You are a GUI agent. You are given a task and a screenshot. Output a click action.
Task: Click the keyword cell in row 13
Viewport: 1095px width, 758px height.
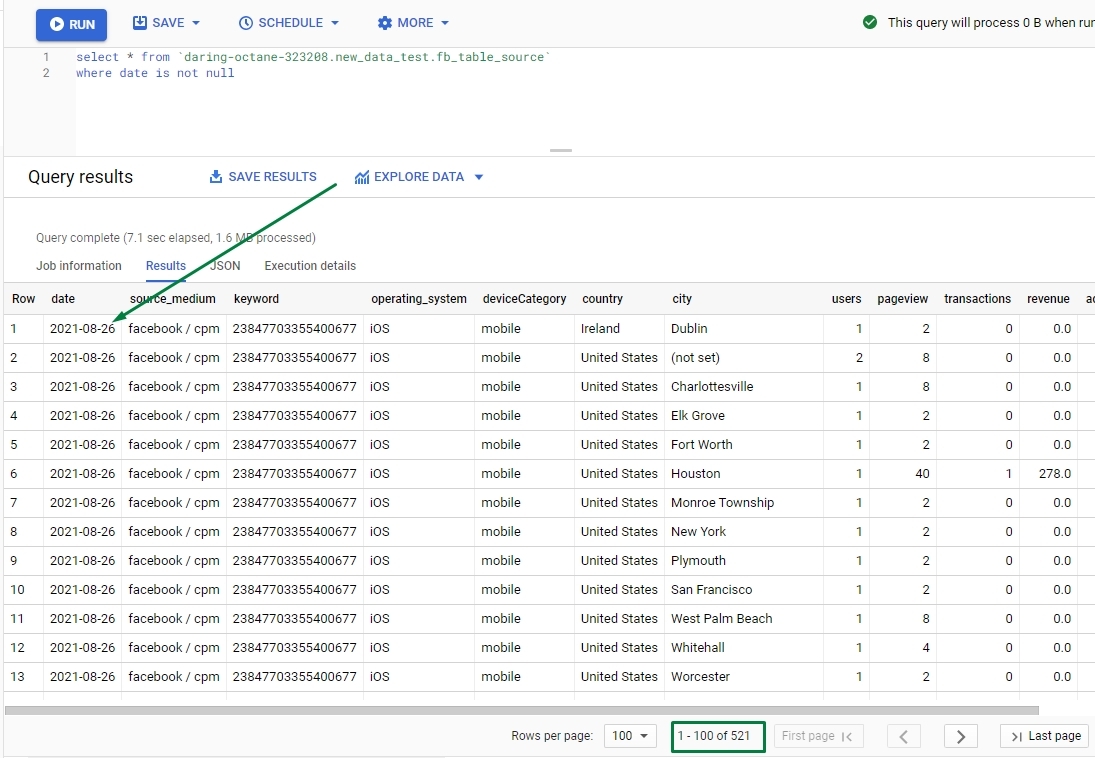point(294,676)
